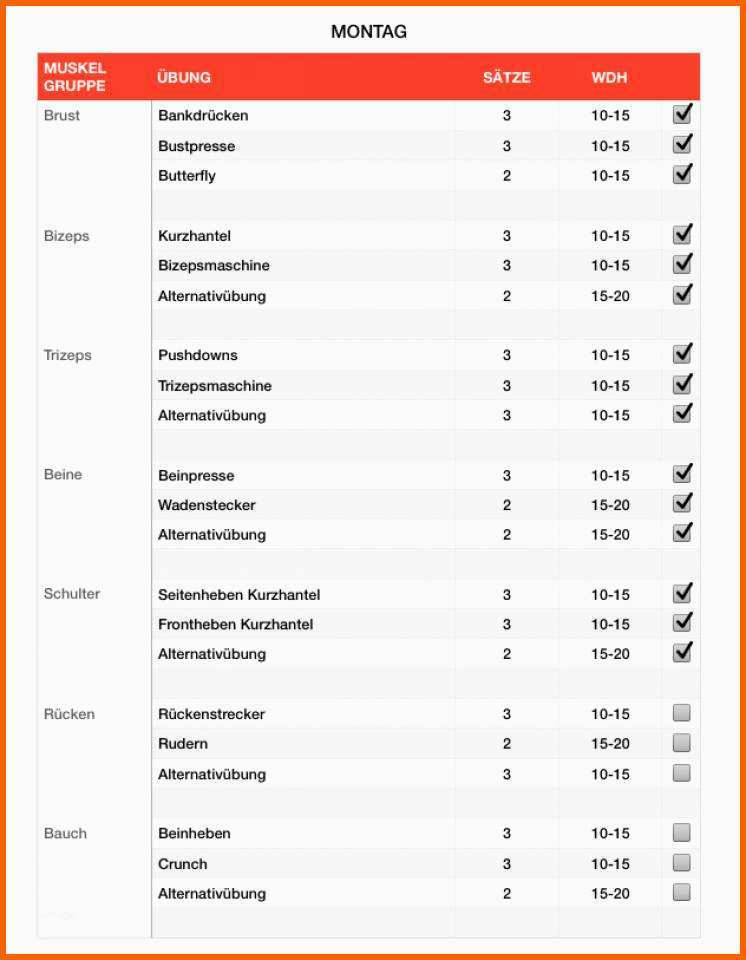Click the Trizepsmaschine exercise name
The image size is (746, 960).
coord(215,386)
